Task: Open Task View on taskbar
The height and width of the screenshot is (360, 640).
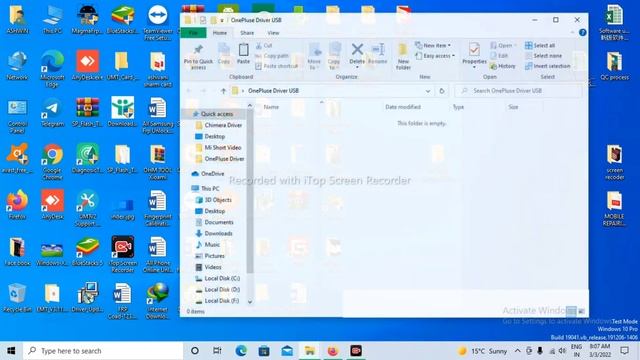Action: coord(217,351)
